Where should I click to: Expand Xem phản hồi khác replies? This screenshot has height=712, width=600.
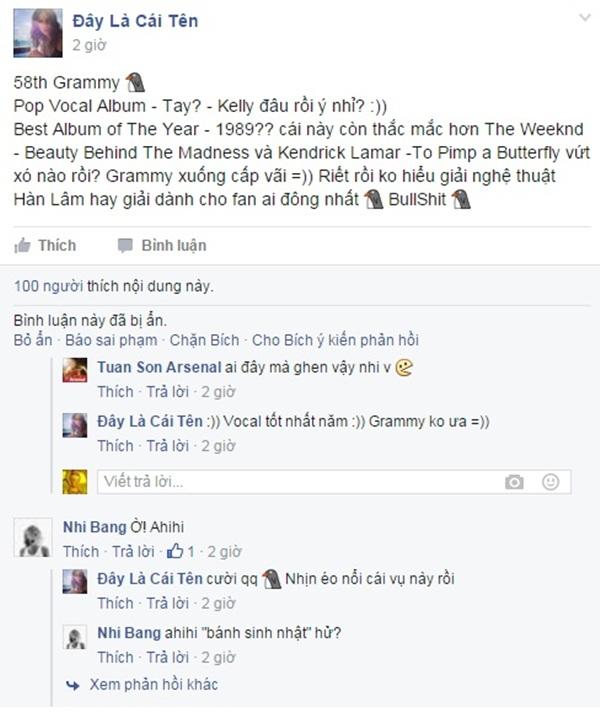point(154,684)
